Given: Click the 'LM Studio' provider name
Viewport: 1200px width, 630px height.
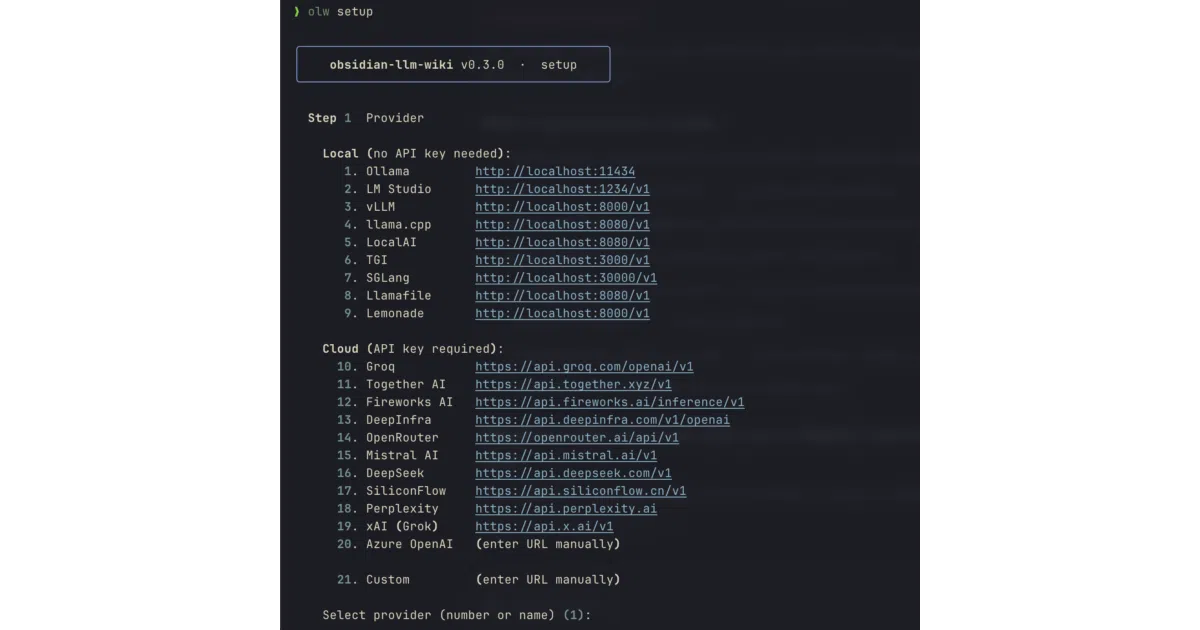Looking at the screenshot, I should tap(398, 189).
